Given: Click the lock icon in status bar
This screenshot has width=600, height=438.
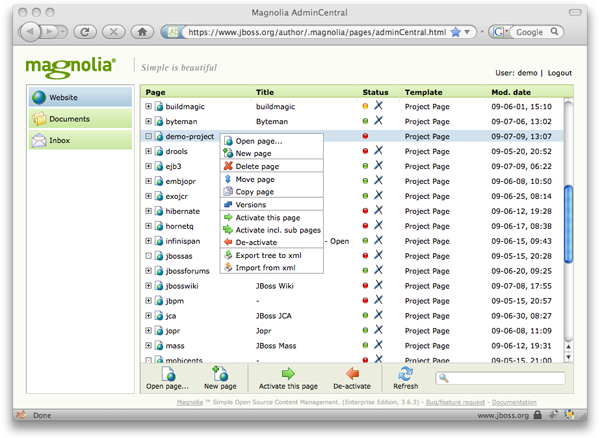Looking at the screenshot, I should point(537,415).
